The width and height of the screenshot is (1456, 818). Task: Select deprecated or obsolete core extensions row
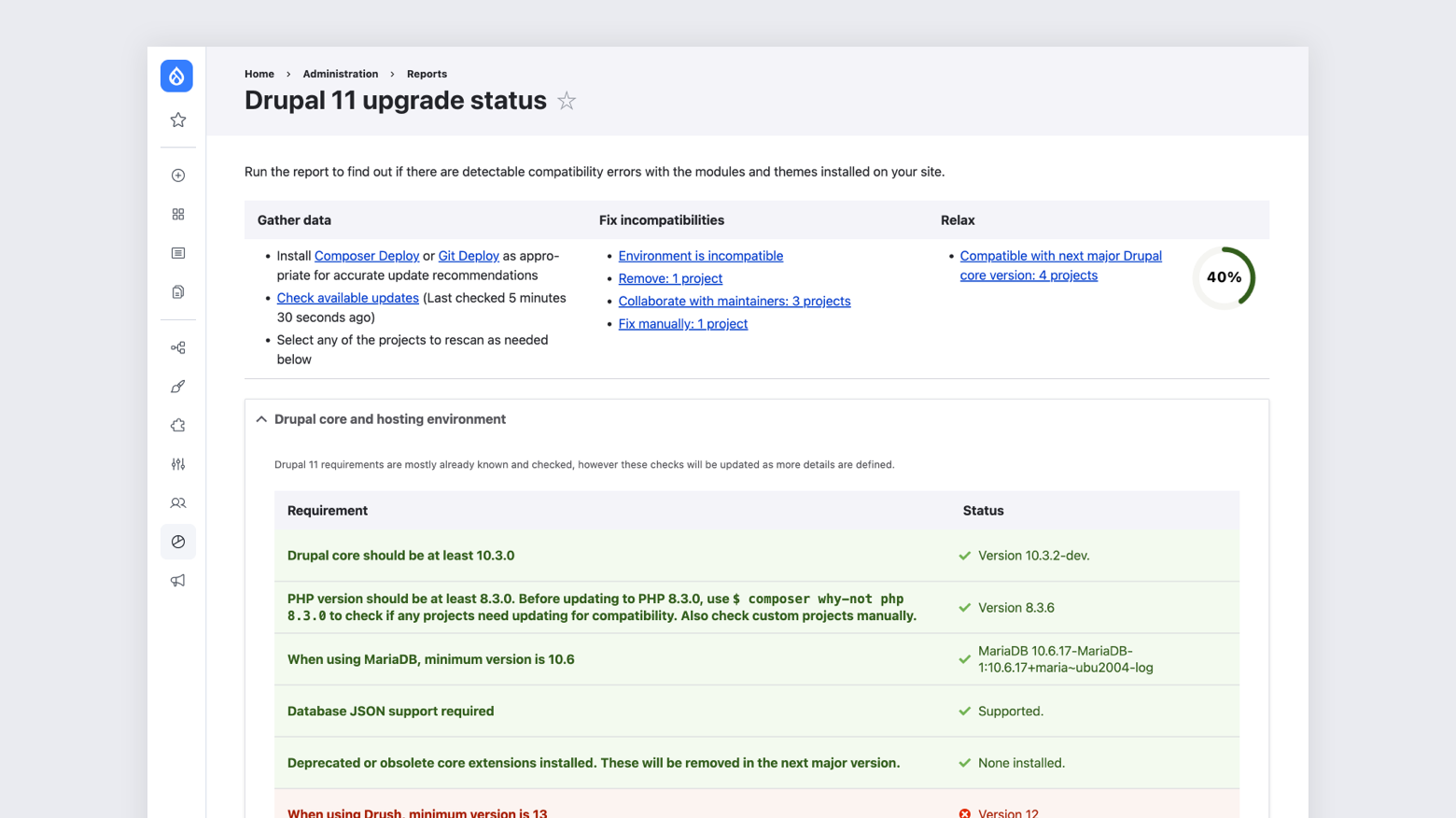[x=757, y=763]
